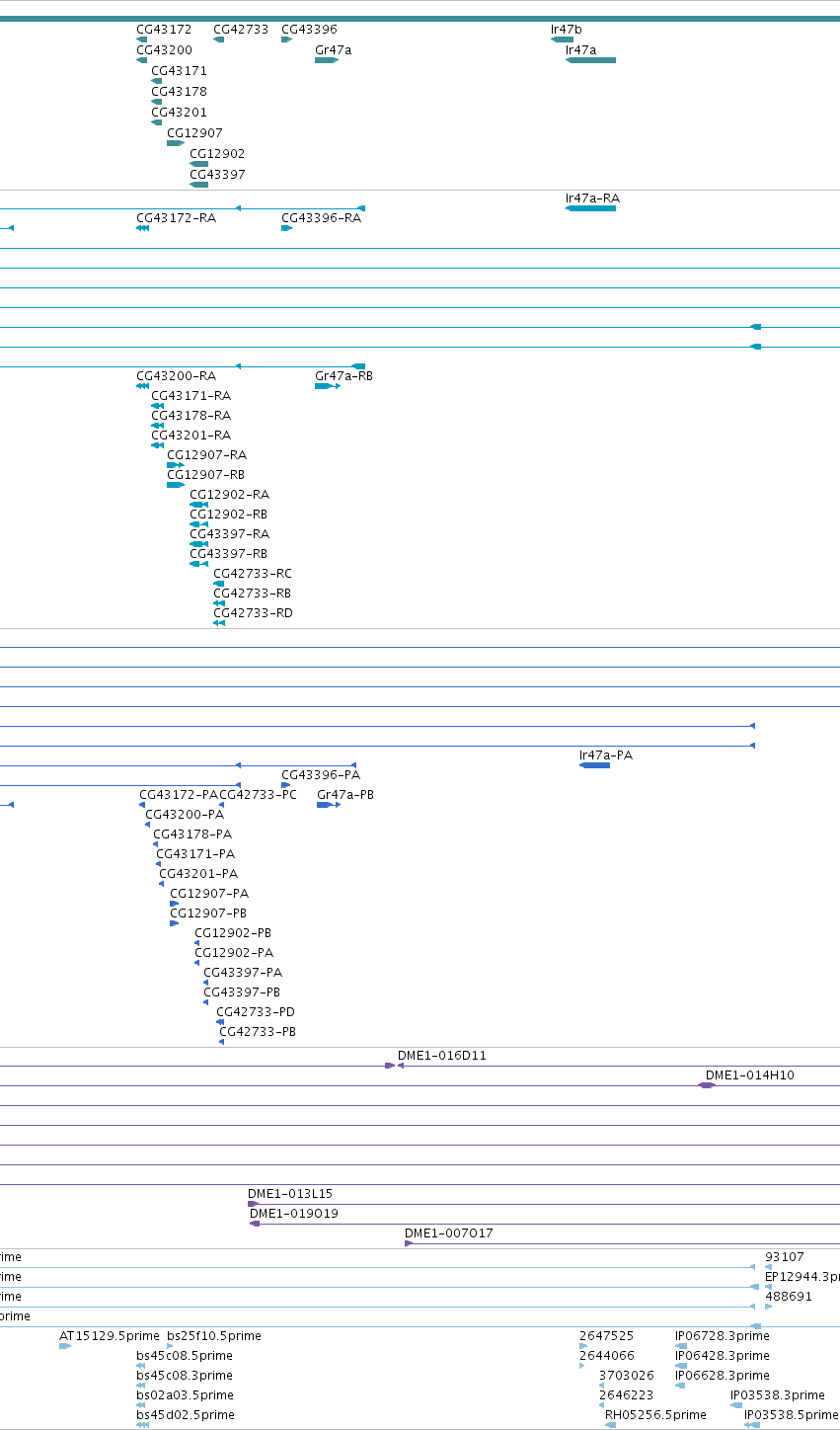Select protein label CG12907-PA
The height and width of the screenshot is (1430, 840).
pos(209,894)
